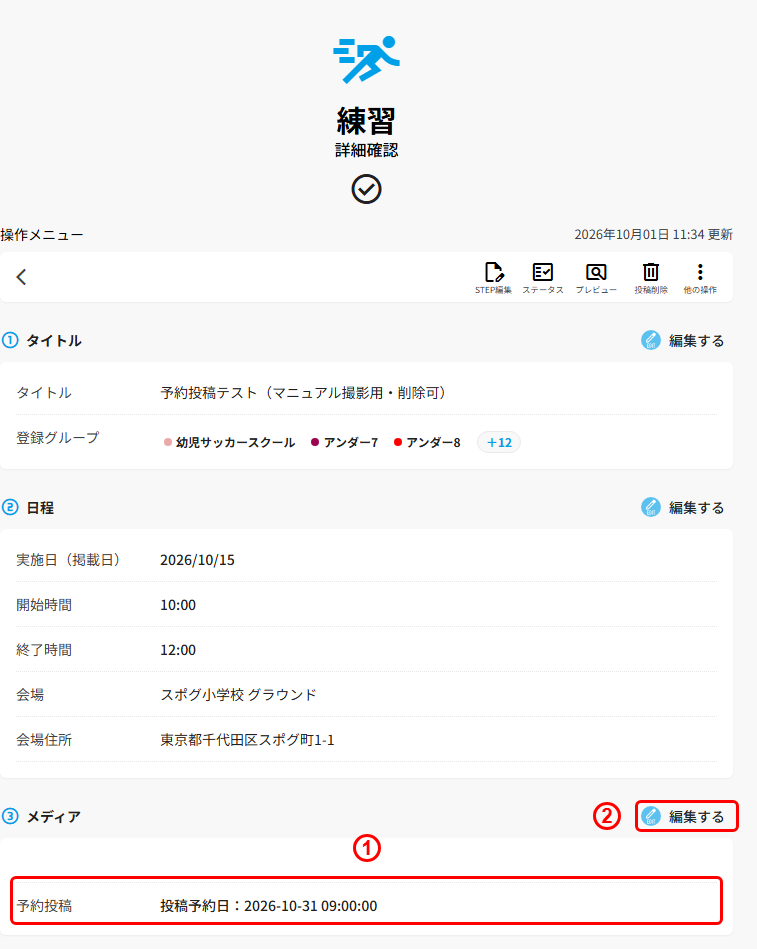Click the 実施日（掲載日） row label
The width and height of the screenshot is (757, 949).
68,560
